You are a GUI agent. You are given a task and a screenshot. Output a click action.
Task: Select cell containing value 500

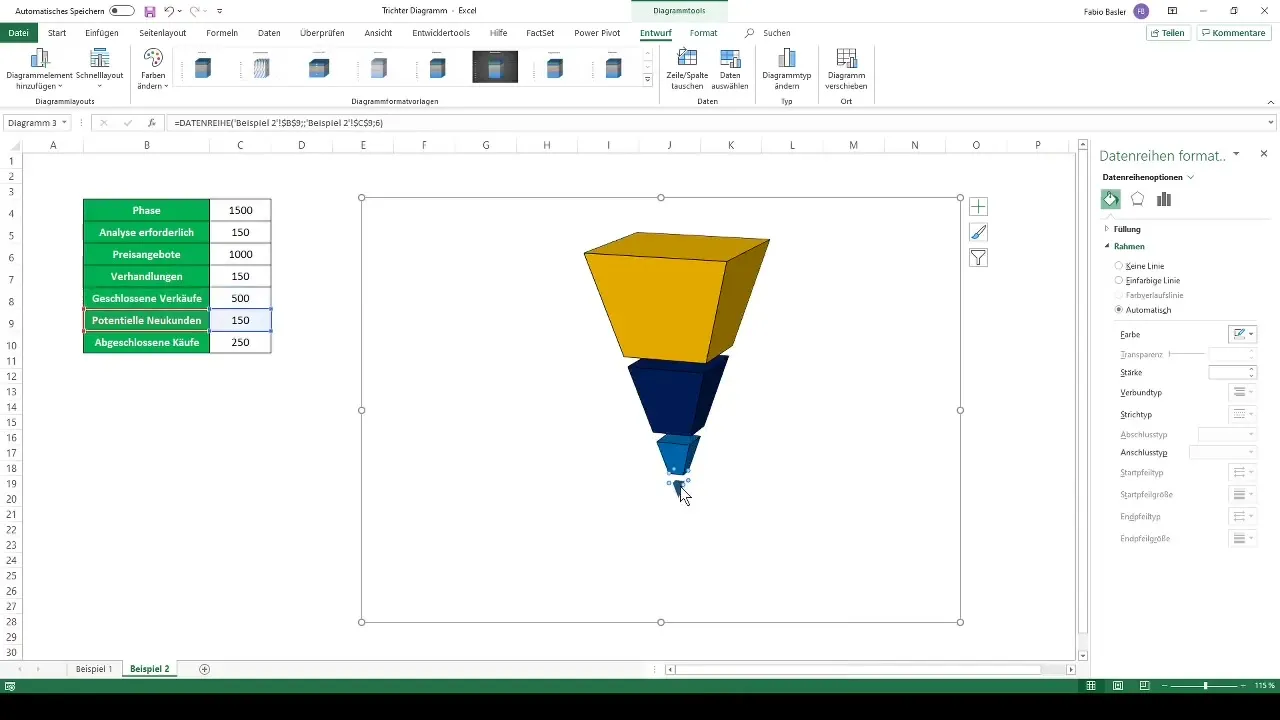(240, 298)
